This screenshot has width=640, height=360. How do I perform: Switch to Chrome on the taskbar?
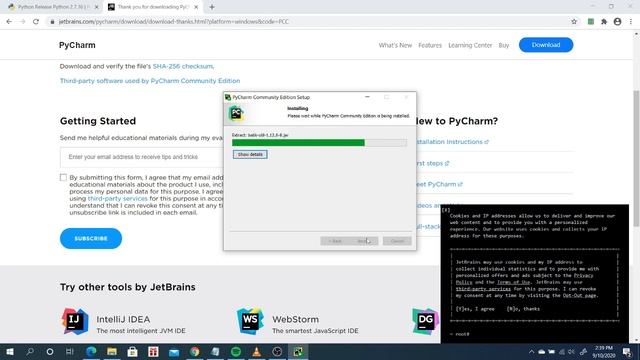[x=195, y=351]
